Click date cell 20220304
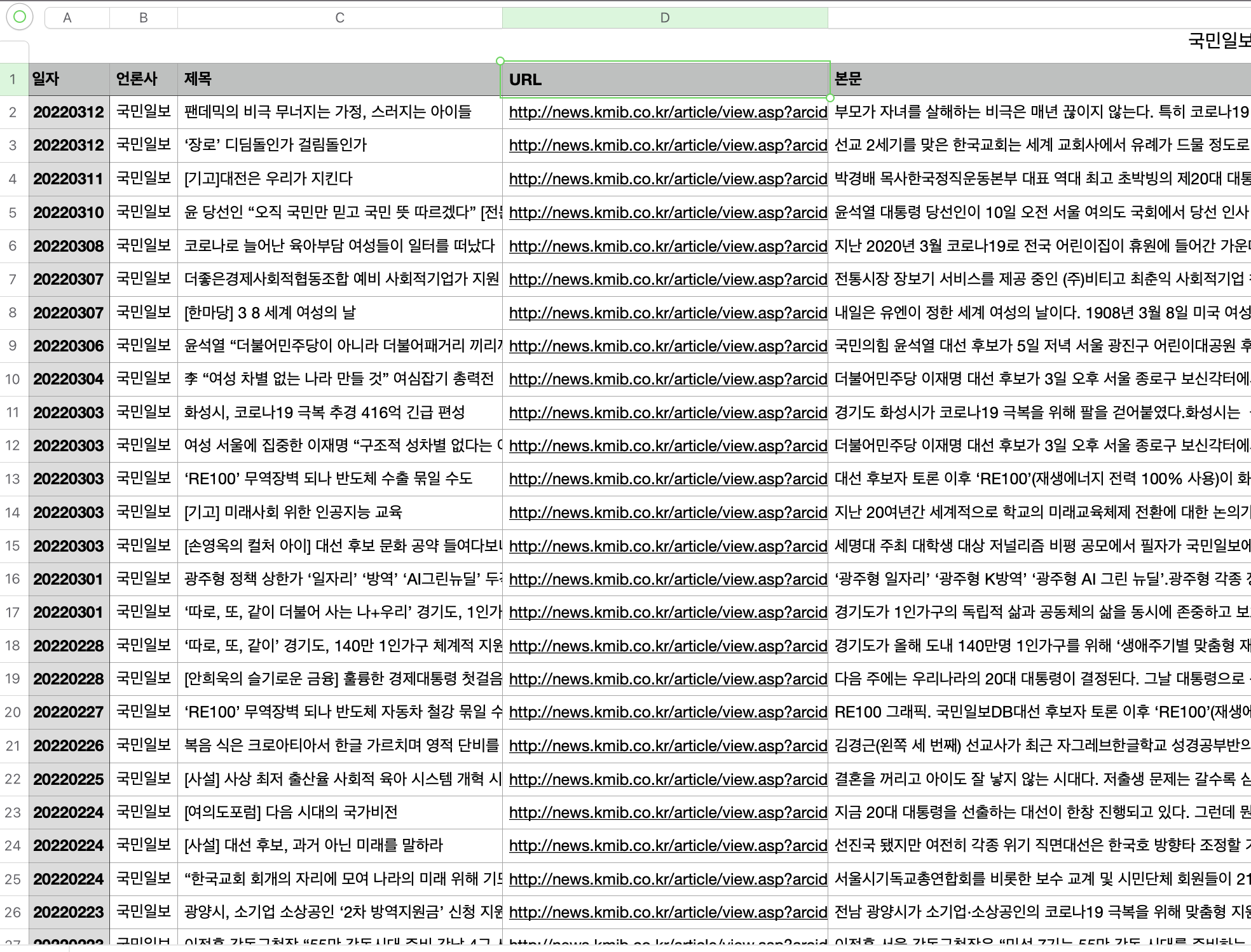The width and height of the screenshot is (1251, 952). [69, 379]
